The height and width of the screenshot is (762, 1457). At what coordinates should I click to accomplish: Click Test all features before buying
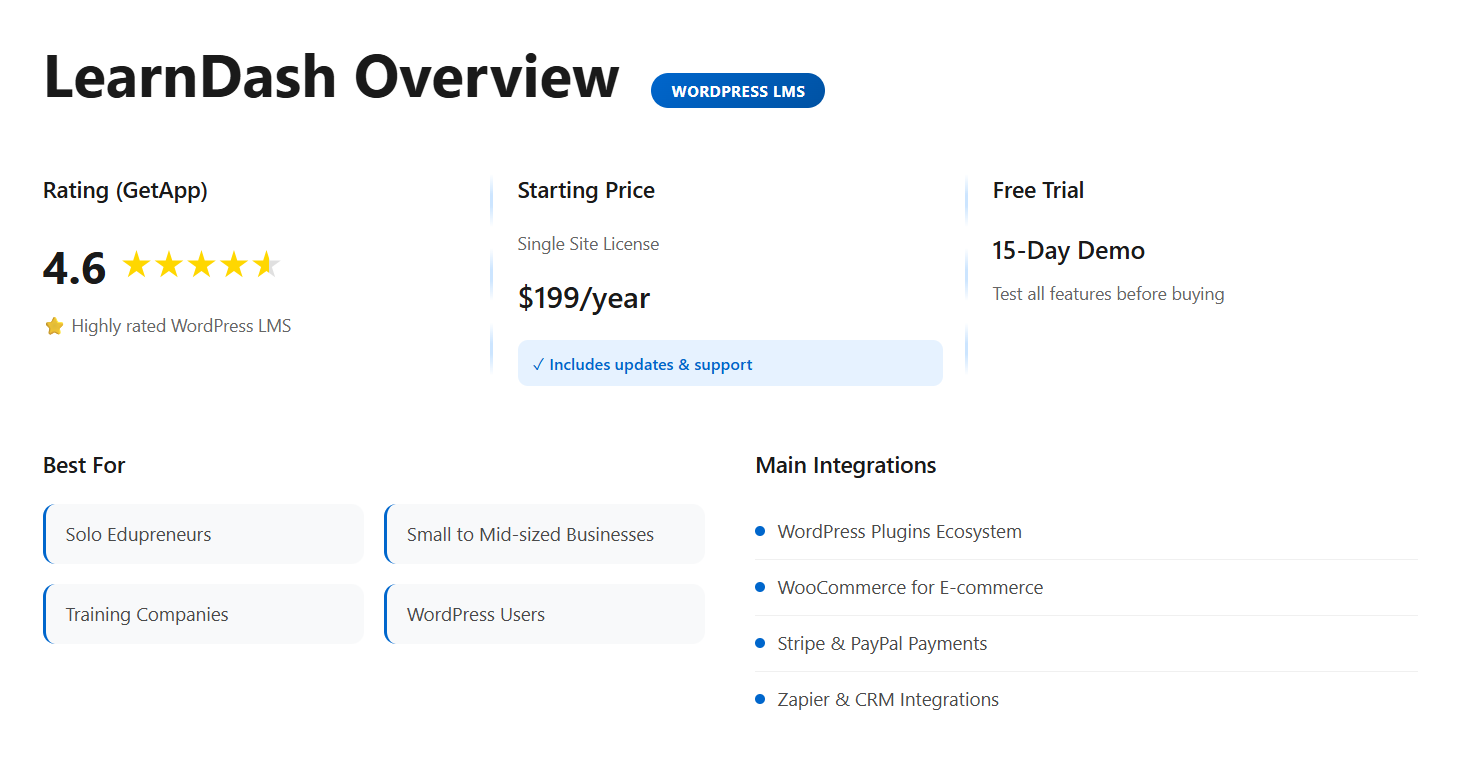click(1108, 294)
